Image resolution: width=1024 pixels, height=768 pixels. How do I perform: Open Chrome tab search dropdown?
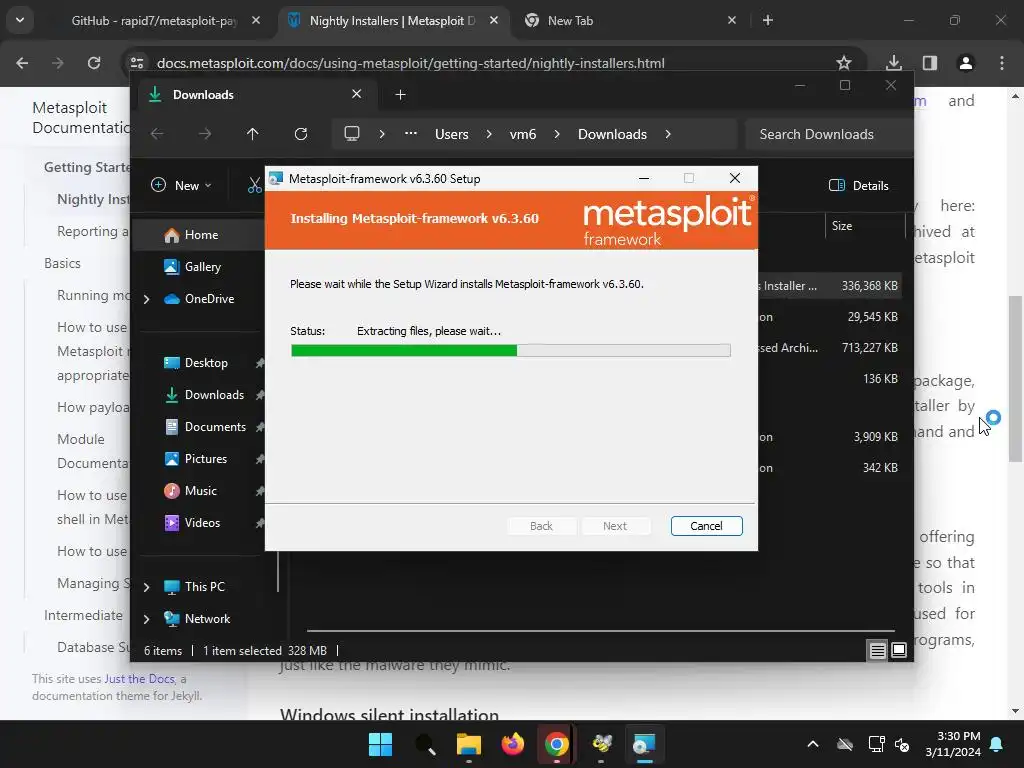[20, 20]
